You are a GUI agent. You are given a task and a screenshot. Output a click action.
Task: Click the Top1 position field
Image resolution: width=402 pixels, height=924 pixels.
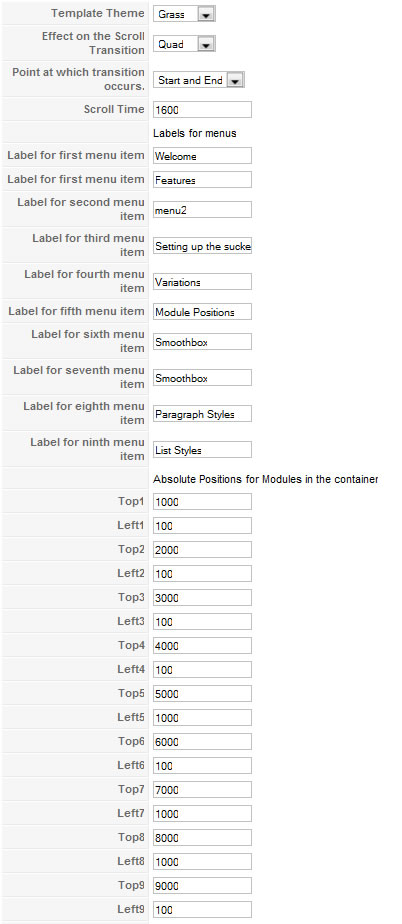coord(202,501)
